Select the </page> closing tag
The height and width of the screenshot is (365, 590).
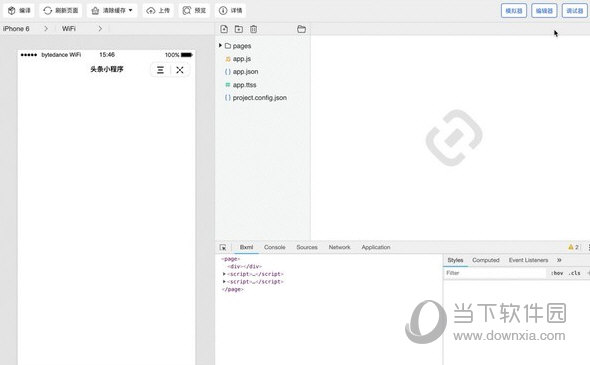click(233, 289)
